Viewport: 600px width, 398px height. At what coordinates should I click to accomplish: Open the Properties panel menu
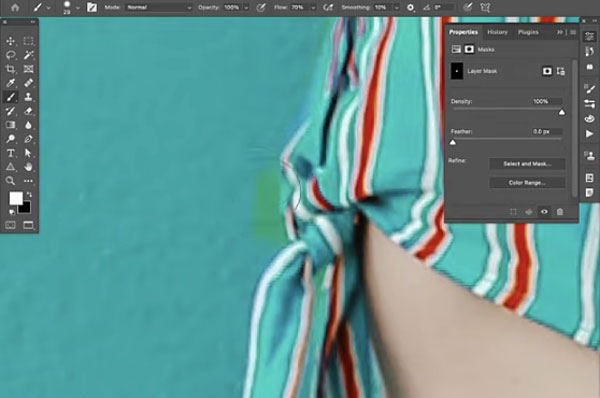pos(573,32)
